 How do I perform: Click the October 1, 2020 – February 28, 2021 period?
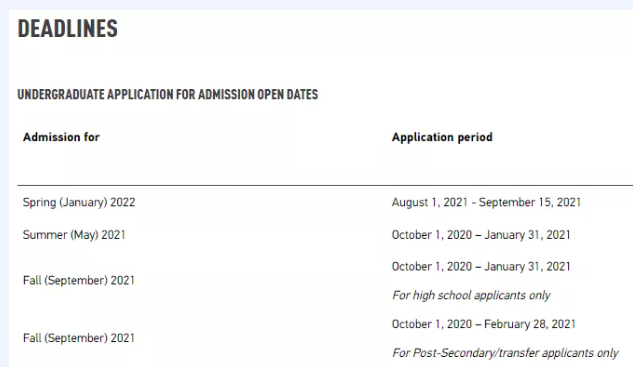tap(484, 324)
